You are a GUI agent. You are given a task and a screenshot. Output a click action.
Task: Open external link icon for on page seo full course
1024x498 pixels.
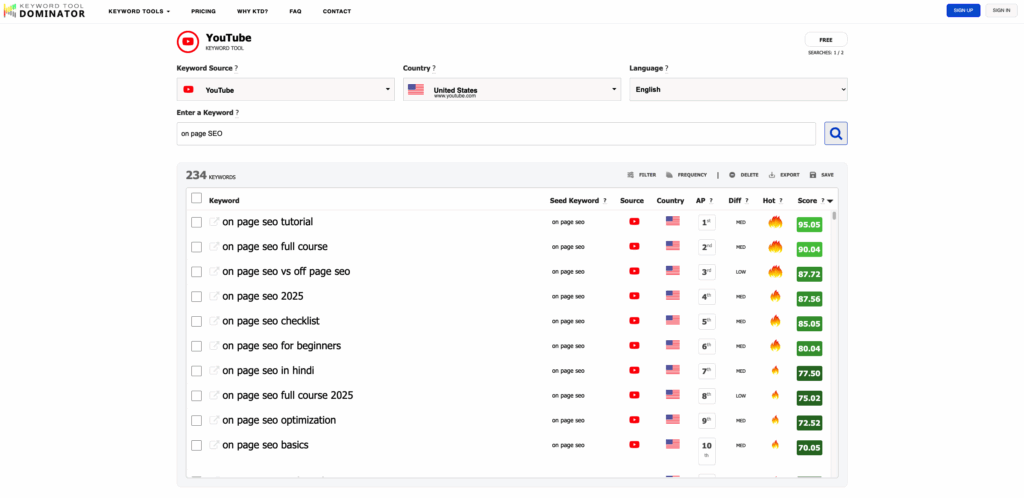coord(214,247)
